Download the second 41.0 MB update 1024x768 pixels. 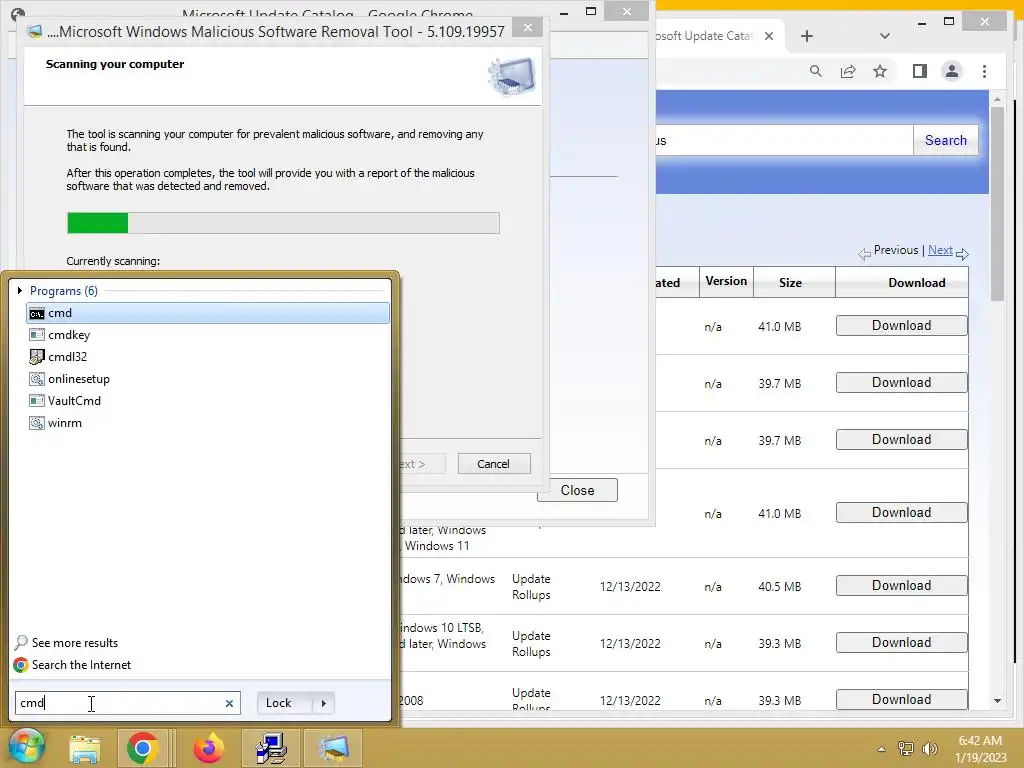902,513
